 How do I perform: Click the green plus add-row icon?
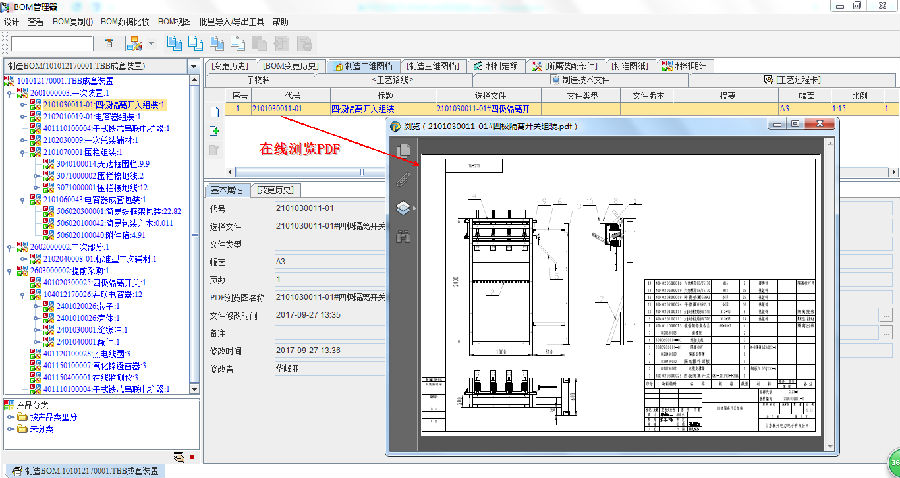(x=214, y=130)
